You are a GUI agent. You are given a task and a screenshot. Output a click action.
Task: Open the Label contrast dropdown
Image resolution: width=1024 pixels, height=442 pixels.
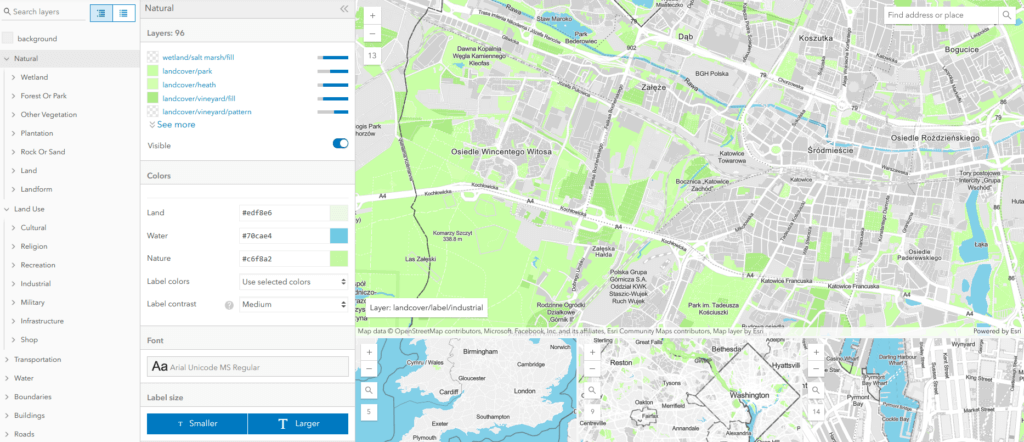tap(293, 304)
